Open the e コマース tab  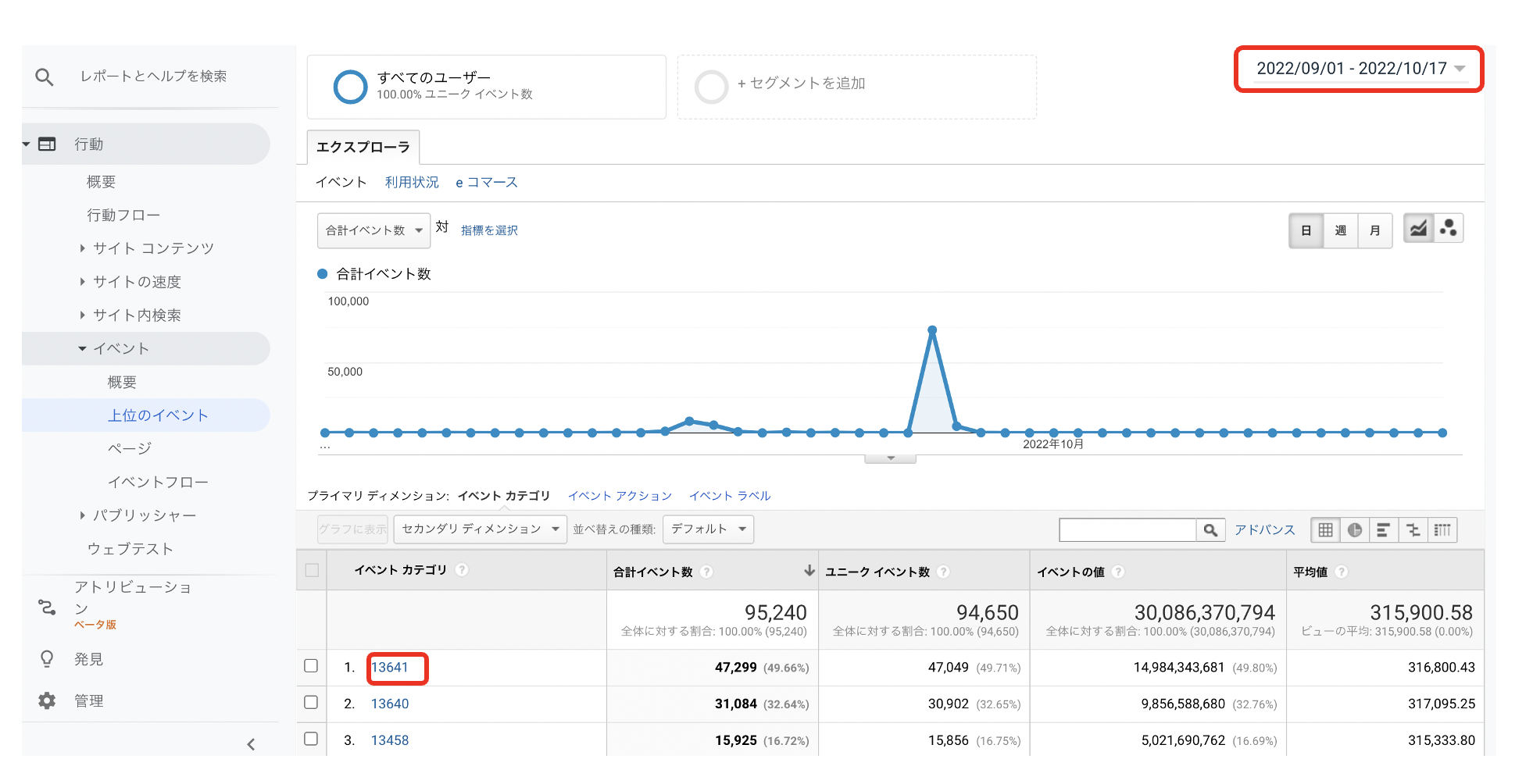tap(486, 182)
